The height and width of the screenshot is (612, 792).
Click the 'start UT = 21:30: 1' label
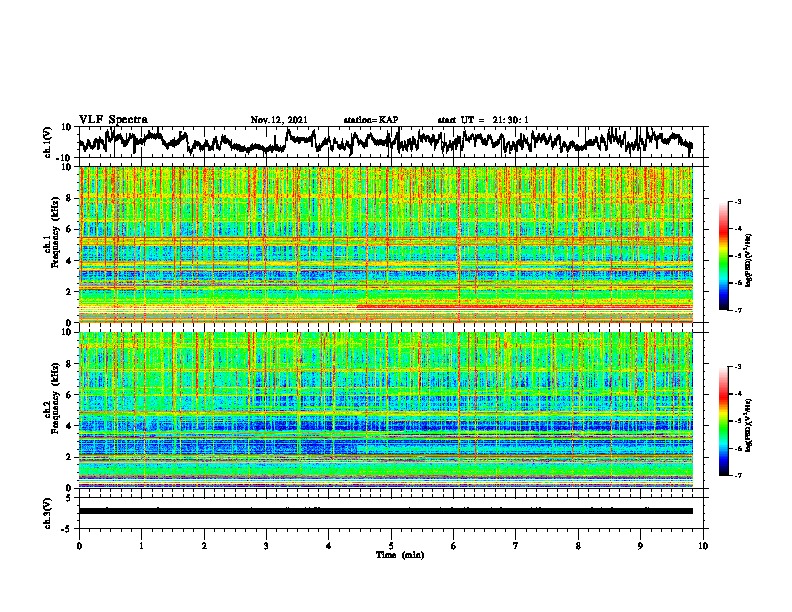tap(483, 120)
